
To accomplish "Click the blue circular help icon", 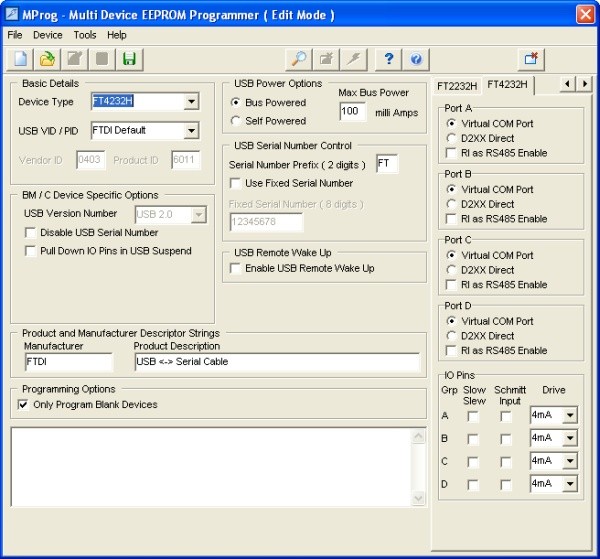I will [416, 59].
